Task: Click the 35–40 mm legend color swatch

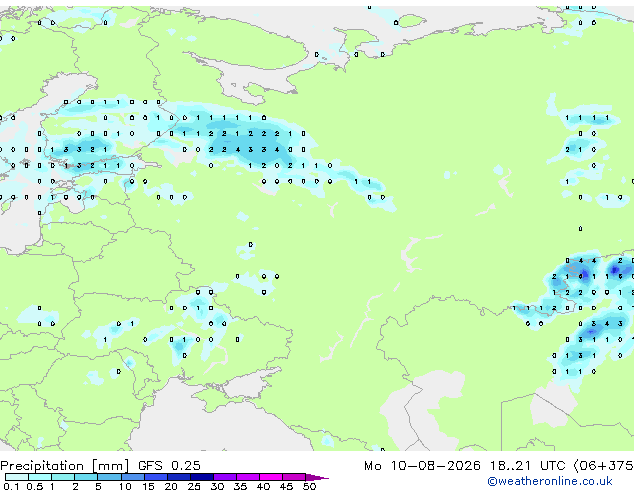Action: [247, 477]
